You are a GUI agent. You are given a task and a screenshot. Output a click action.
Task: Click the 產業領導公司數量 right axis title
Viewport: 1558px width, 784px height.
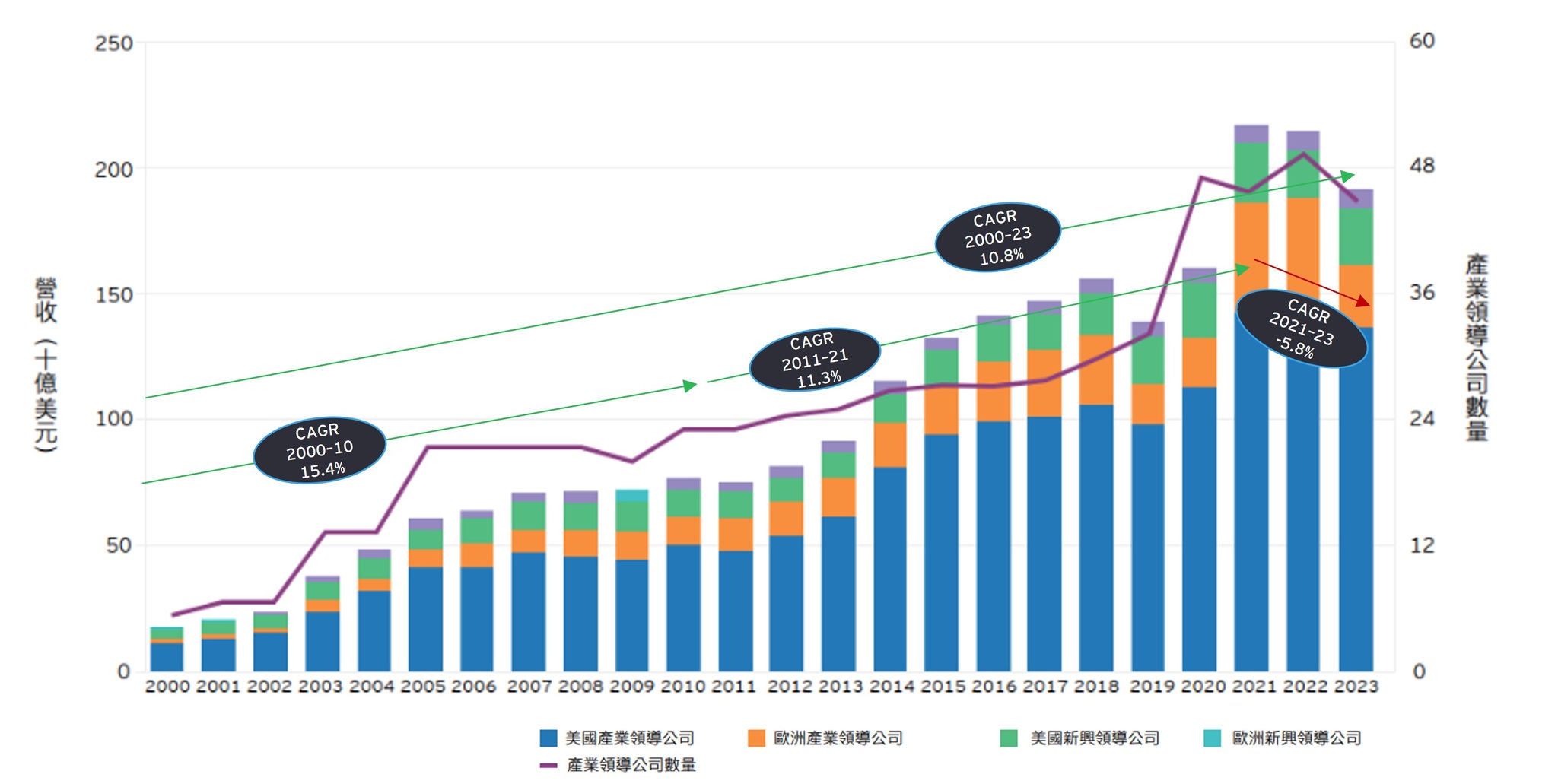tap(1476, 348)
